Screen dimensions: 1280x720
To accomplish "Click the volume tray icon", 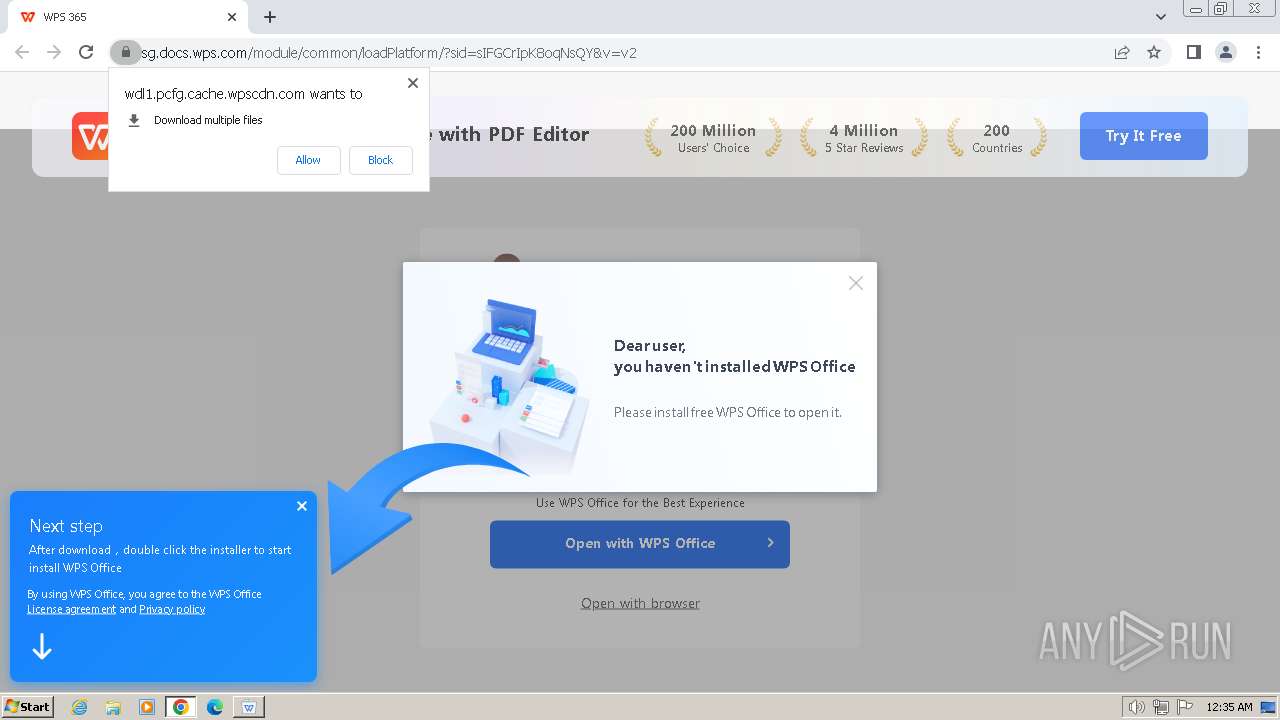I will 1137,707.
